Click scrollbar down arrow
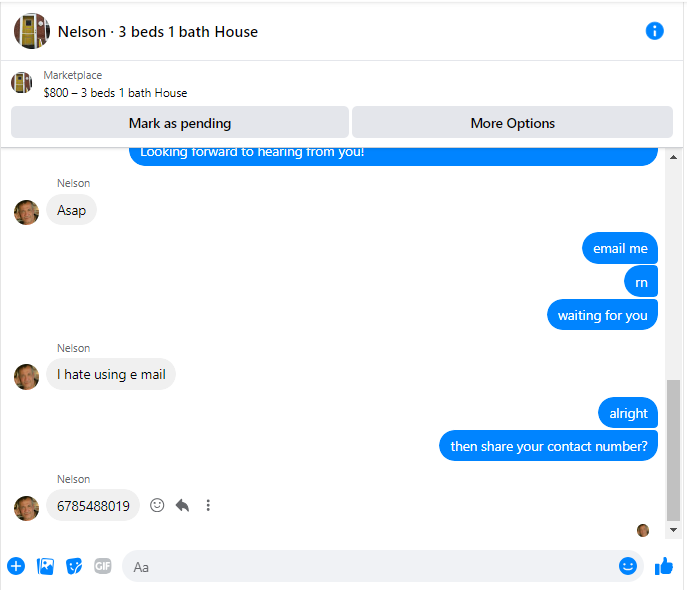 [x=673, y=530]
